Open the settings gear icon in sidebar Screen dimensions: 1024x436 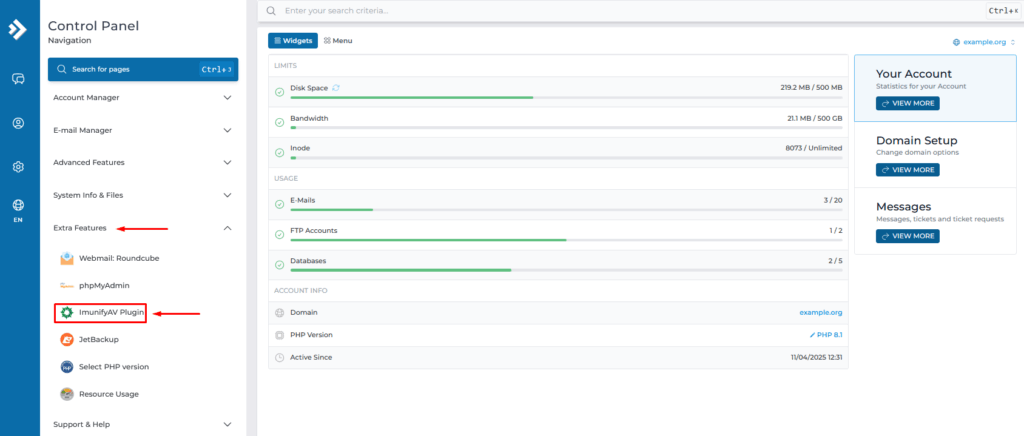click(18, 167)
